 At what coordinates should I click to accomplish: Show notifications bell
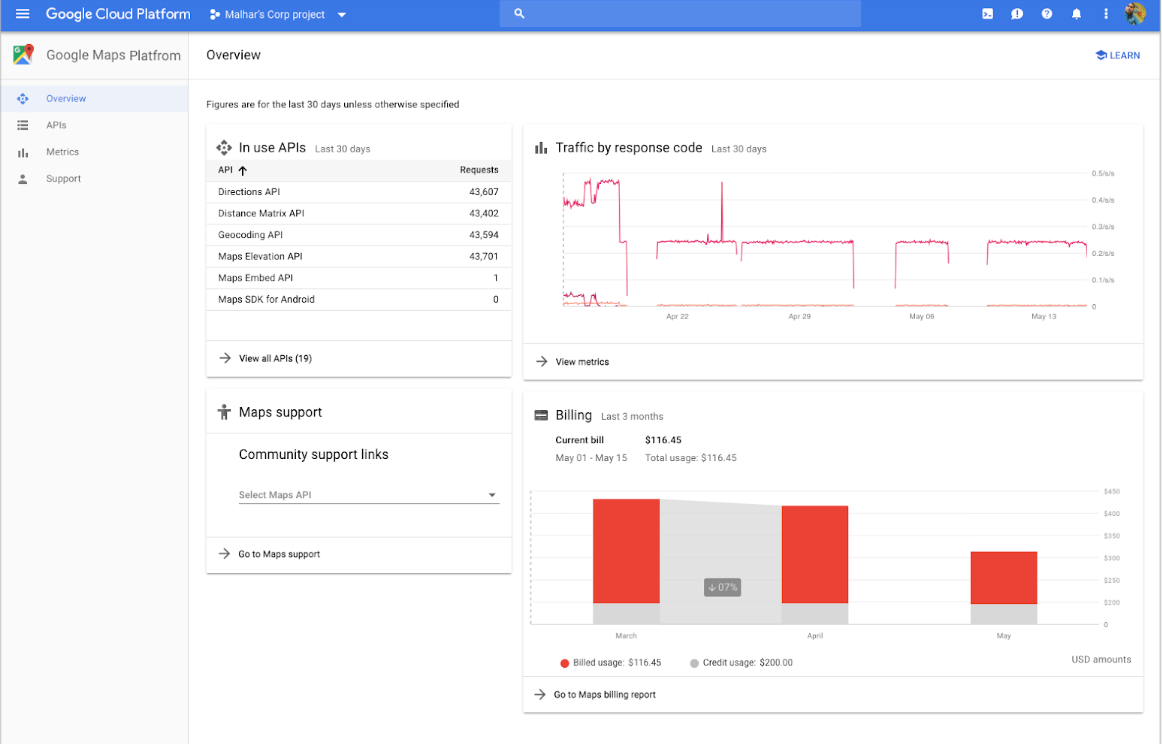1076,14
